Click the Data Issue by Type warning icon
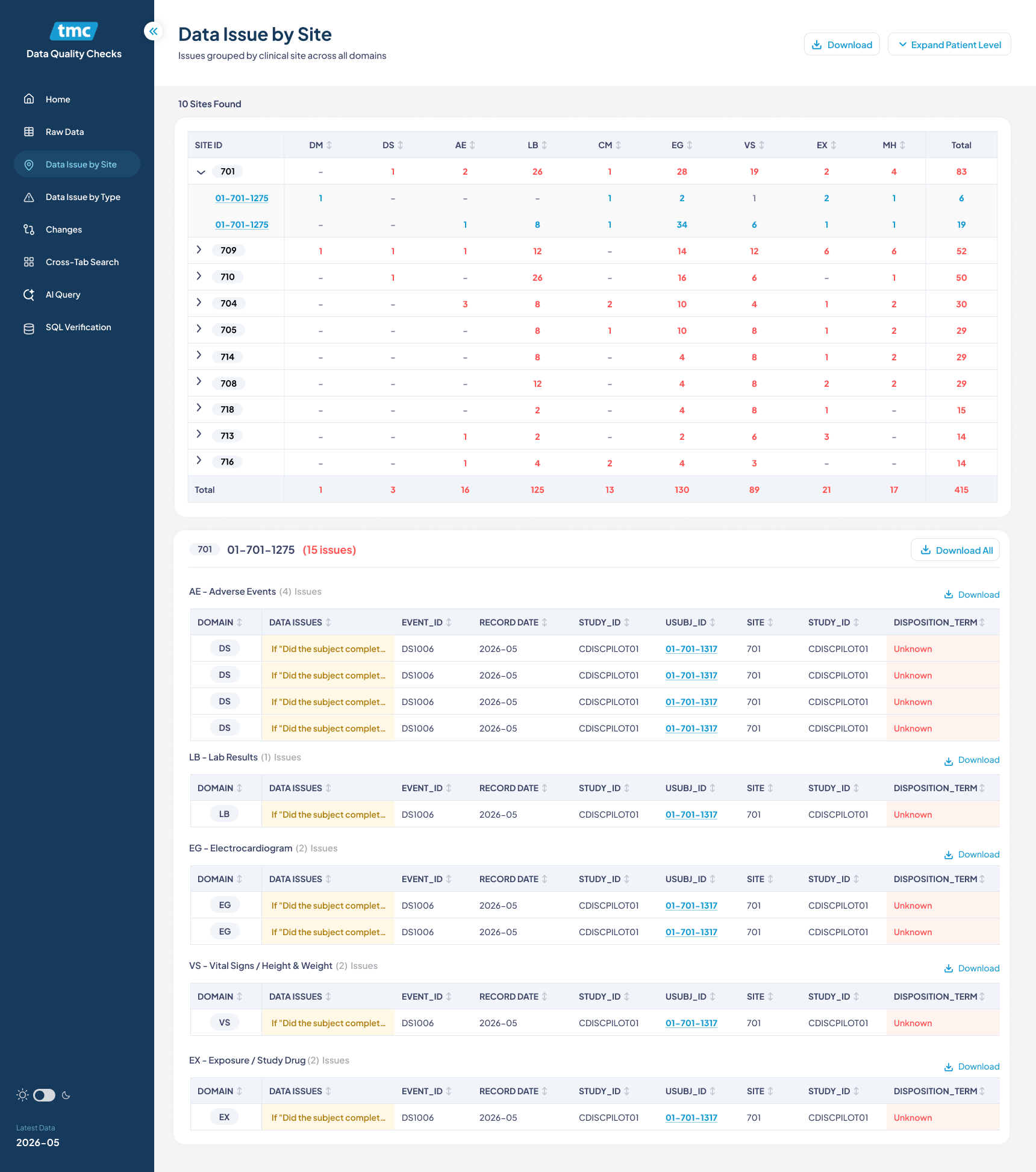Screen dimensions: 1036x1172 point(29,197)
